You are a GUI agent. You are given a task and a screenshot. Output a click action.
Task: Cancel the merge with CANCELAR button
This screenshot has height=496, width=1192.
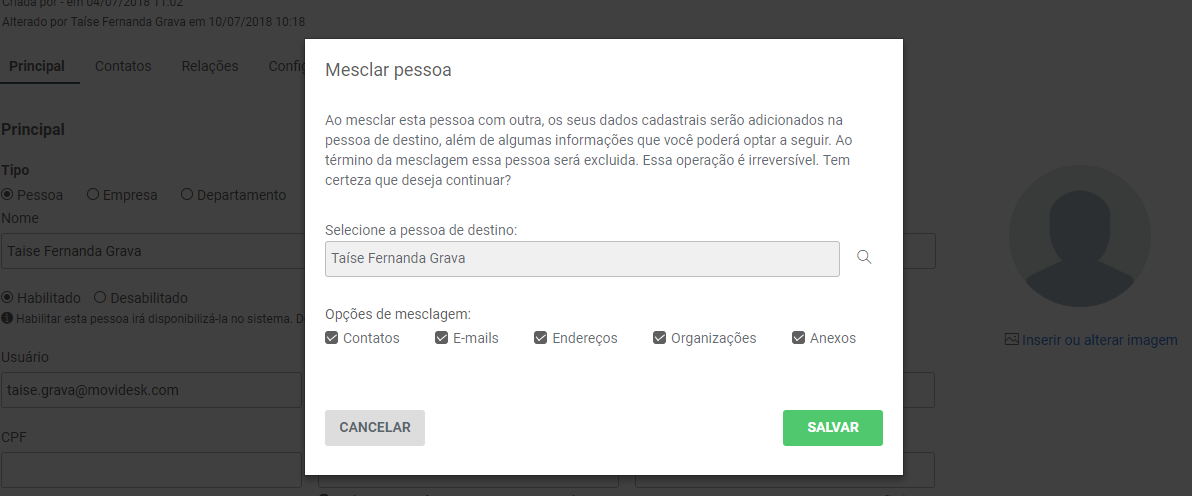375,428
